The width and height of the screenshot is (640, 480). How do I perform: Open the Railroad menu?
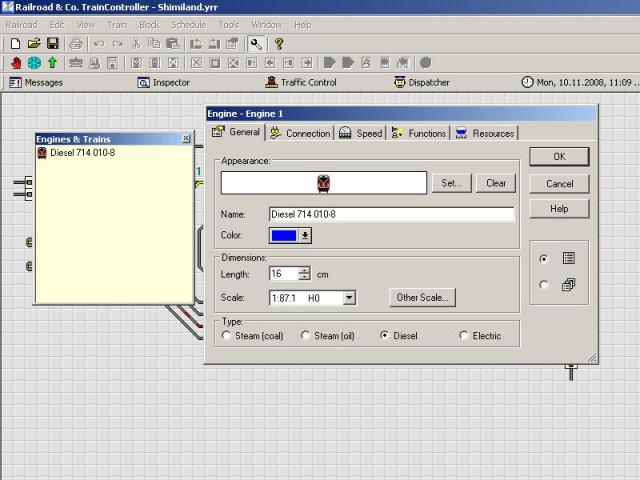click(22, 25)
